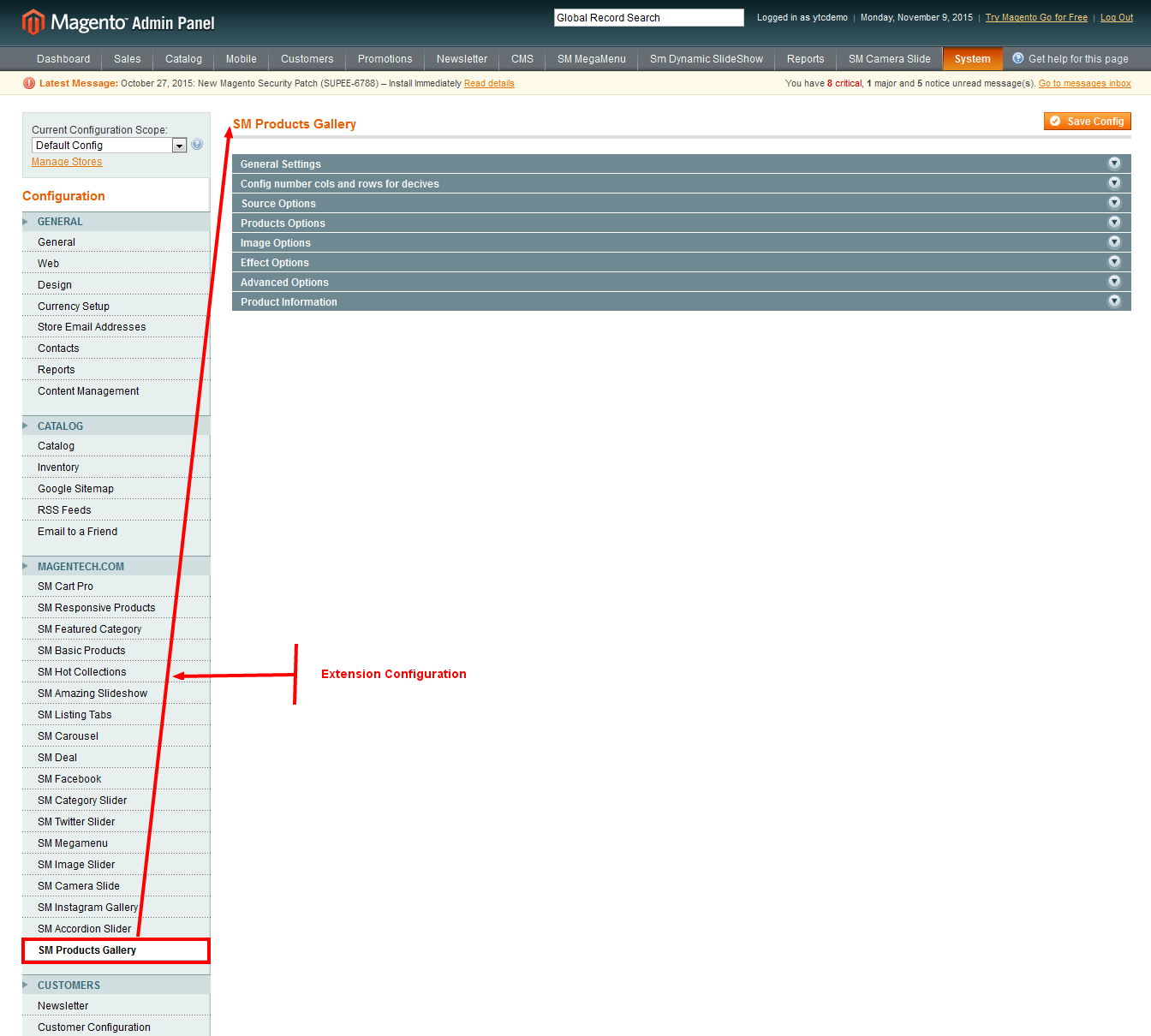Click the Magento logo icon
Image resolution: width=1151 pixels, height=1036 pixels.
pyautogui.click(x=33, y=22)
